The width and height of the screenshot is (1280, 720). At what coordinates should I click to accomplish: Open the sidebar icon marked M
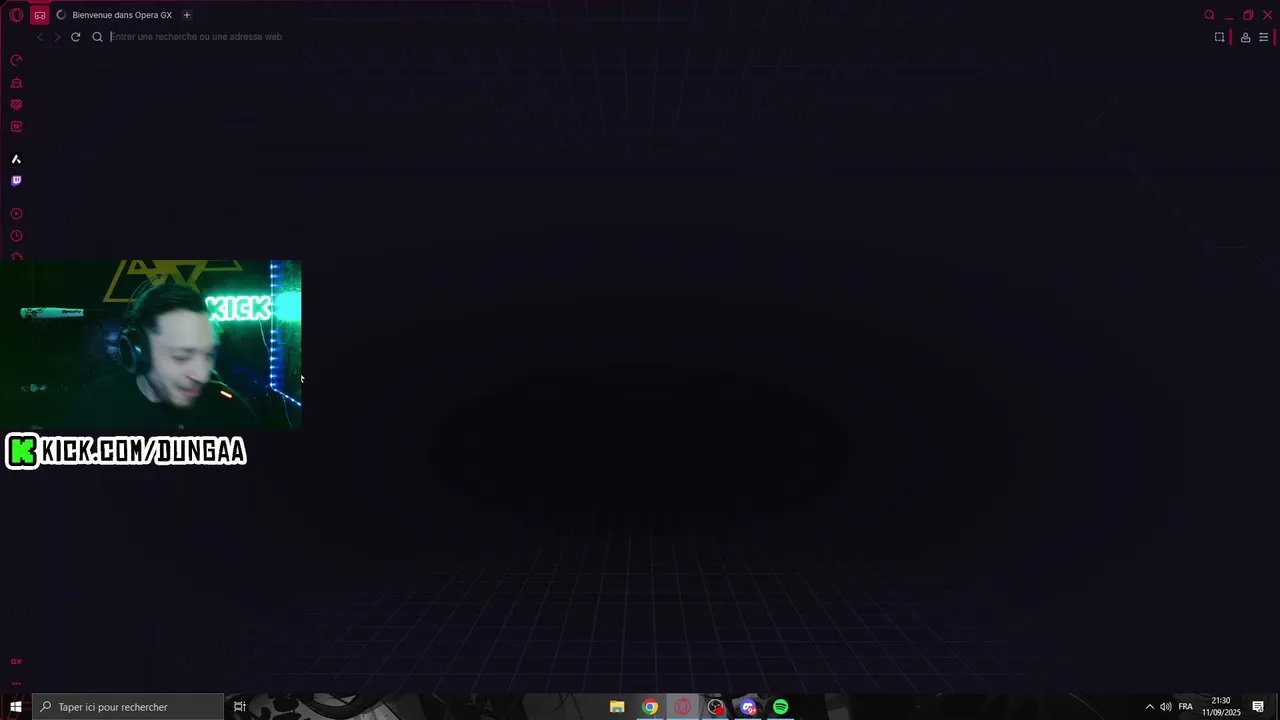[16, 127]
